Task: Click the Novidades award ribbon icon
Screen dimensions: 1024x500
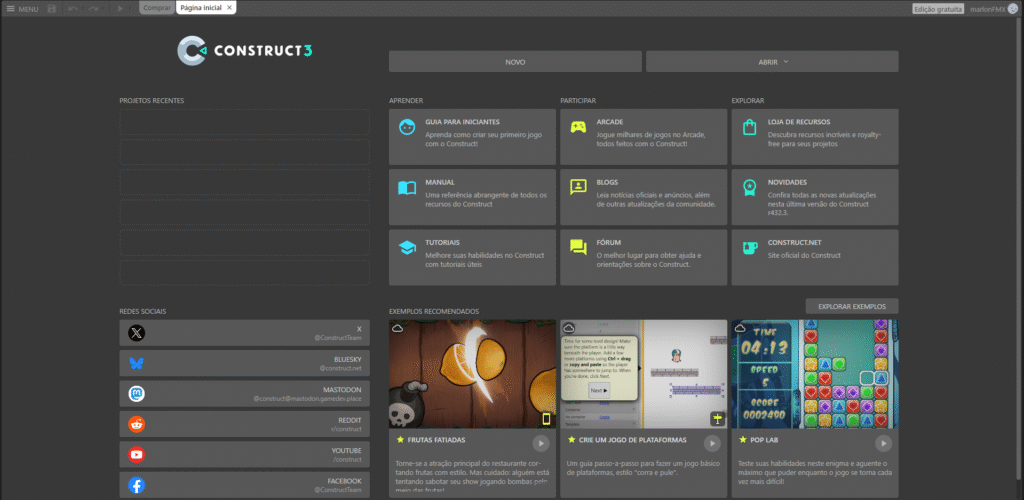Action: pyautogui.click(x=750, y=188)
